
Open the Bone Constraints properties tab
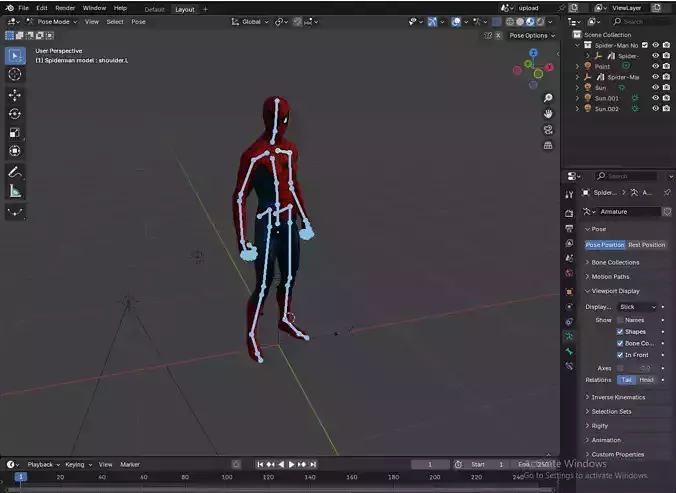[x=569, y=366]
